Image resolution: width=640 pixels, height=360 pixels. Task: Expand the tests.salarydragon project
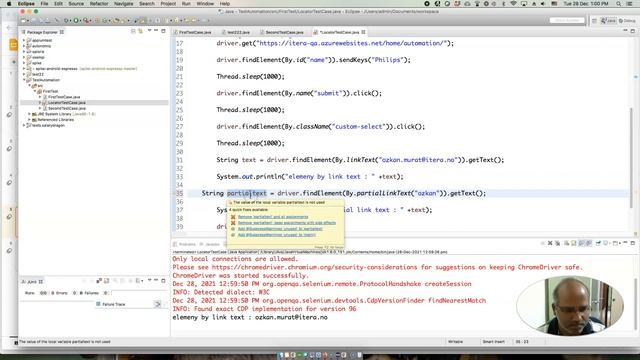(24, 126)
